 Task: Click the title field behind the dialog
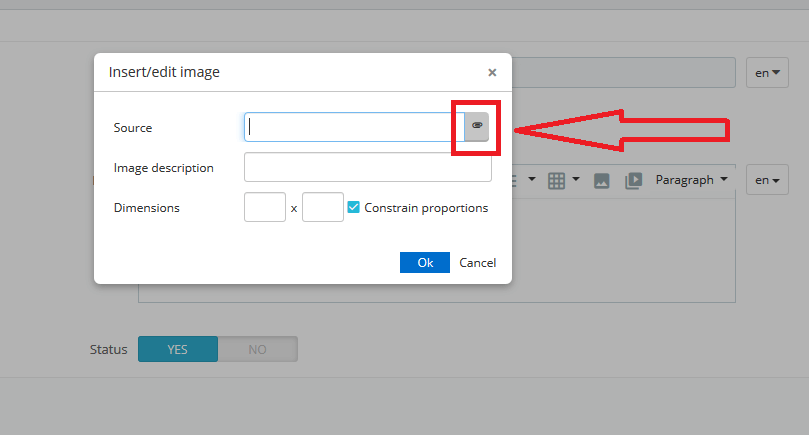623,73
